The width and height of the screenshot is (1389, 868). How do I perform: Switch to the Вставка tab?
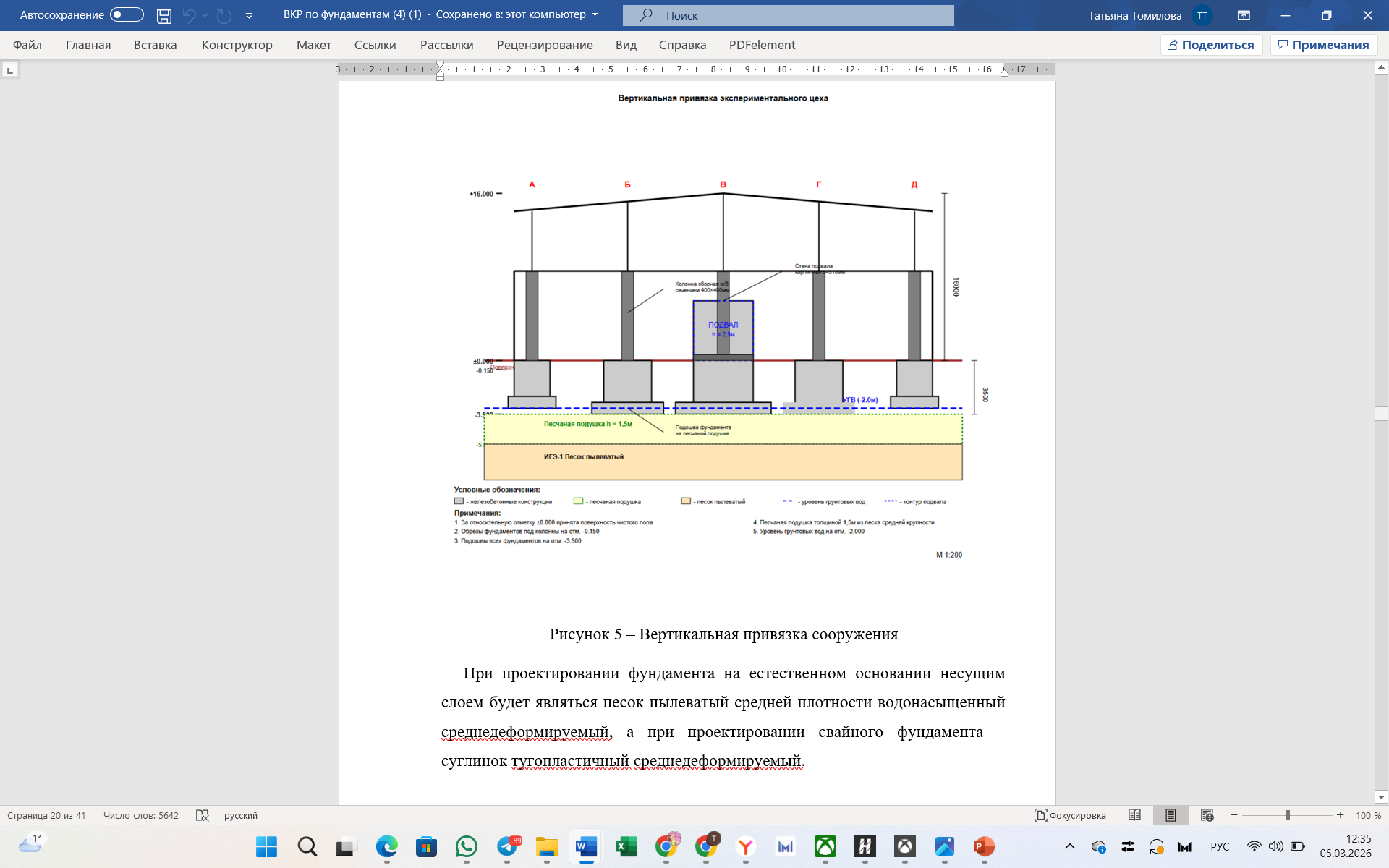click(x=155, y=45)
